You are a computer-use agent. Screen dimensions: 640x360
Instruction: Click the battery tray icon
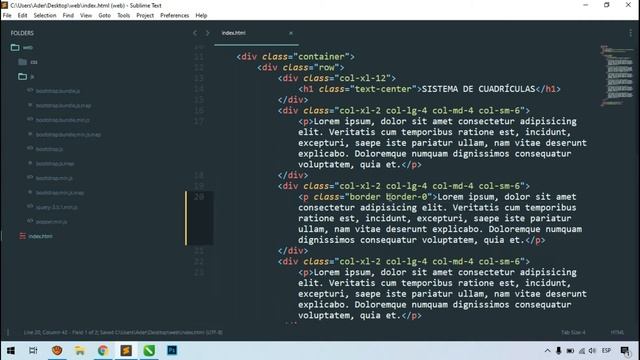tap(570, 351)
